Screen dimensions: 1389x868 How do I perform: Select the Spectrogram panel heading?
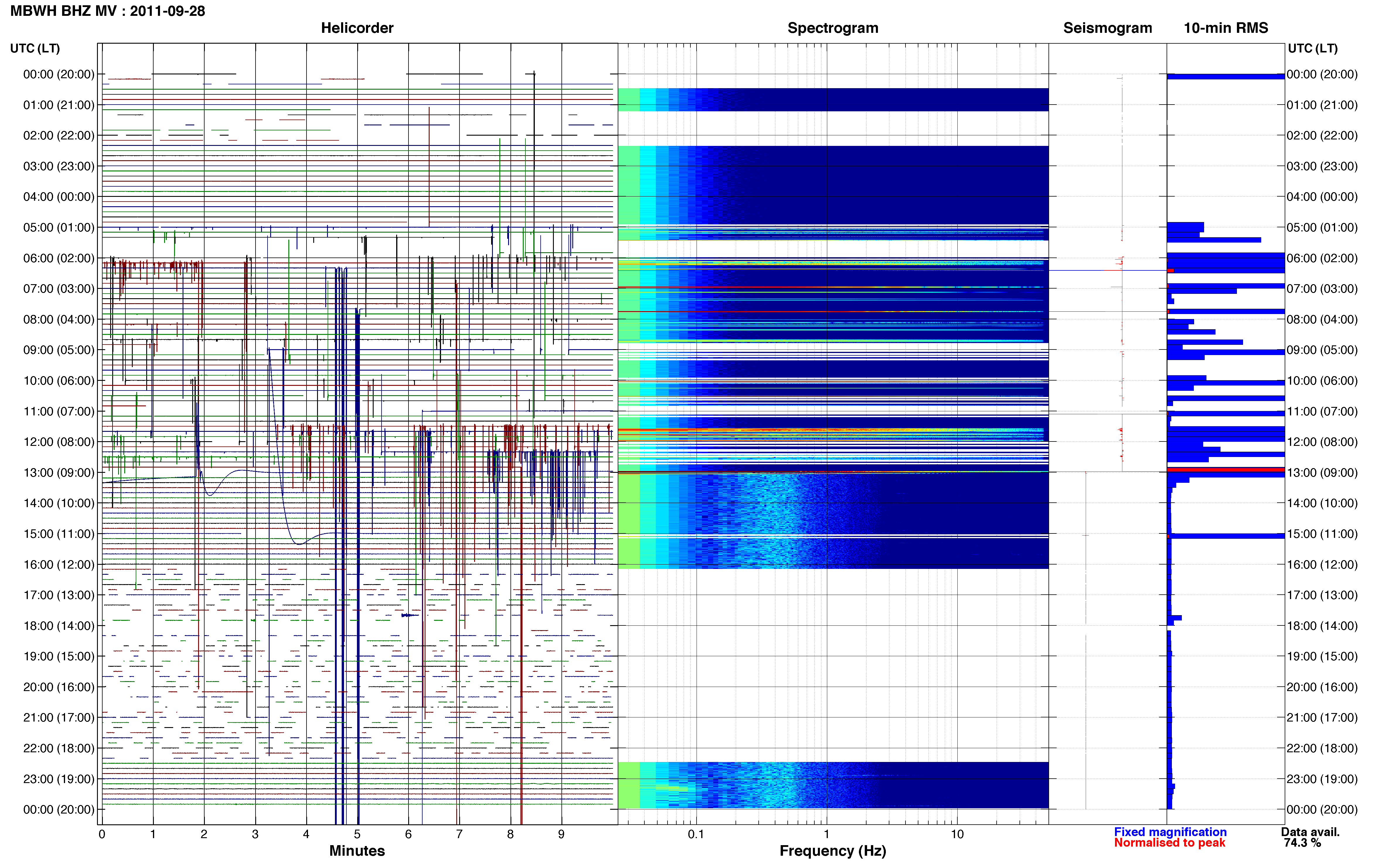coord(833,28)
